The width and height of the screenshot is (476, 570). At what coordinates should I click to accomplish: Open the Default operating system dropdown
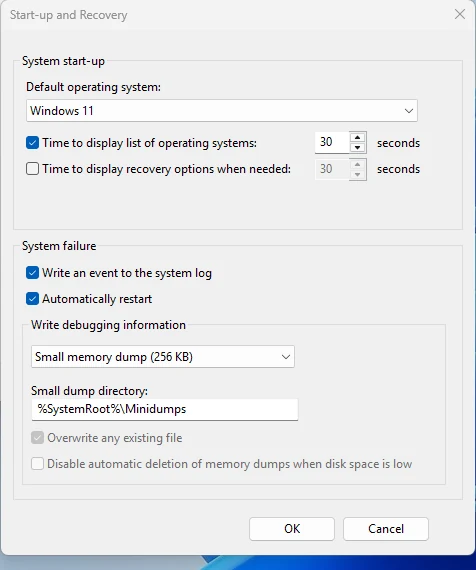(x=222, y=111)
